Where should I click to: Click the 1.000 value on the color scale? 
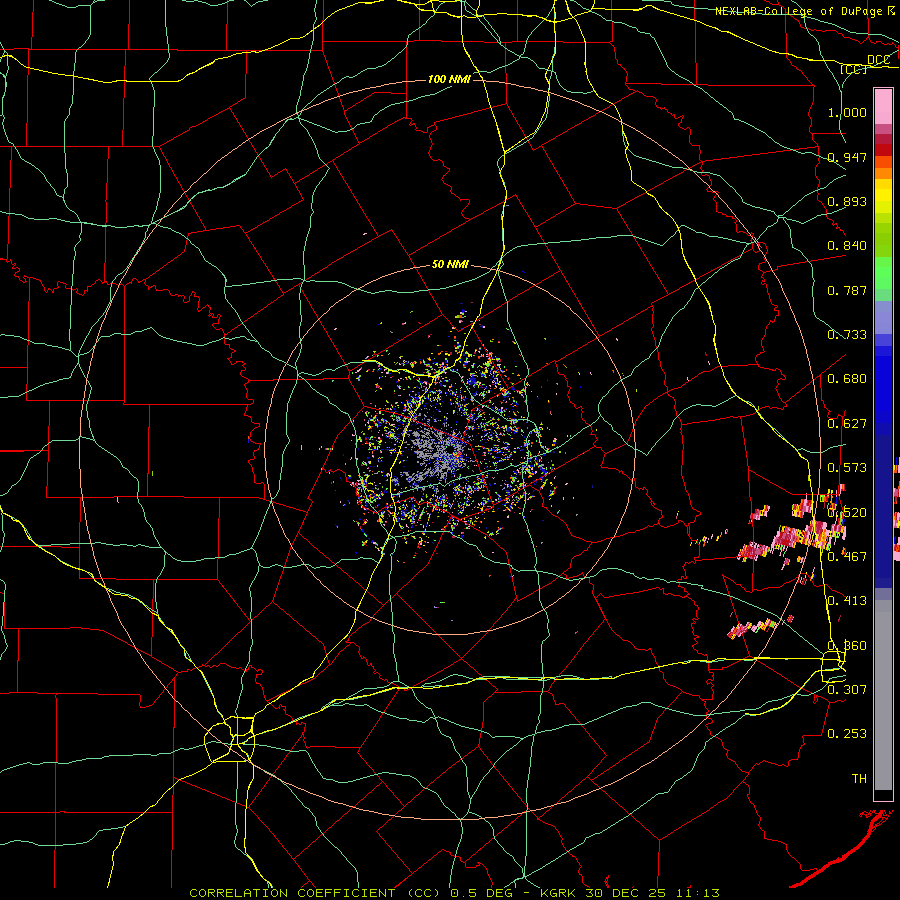tap(847, 112)
